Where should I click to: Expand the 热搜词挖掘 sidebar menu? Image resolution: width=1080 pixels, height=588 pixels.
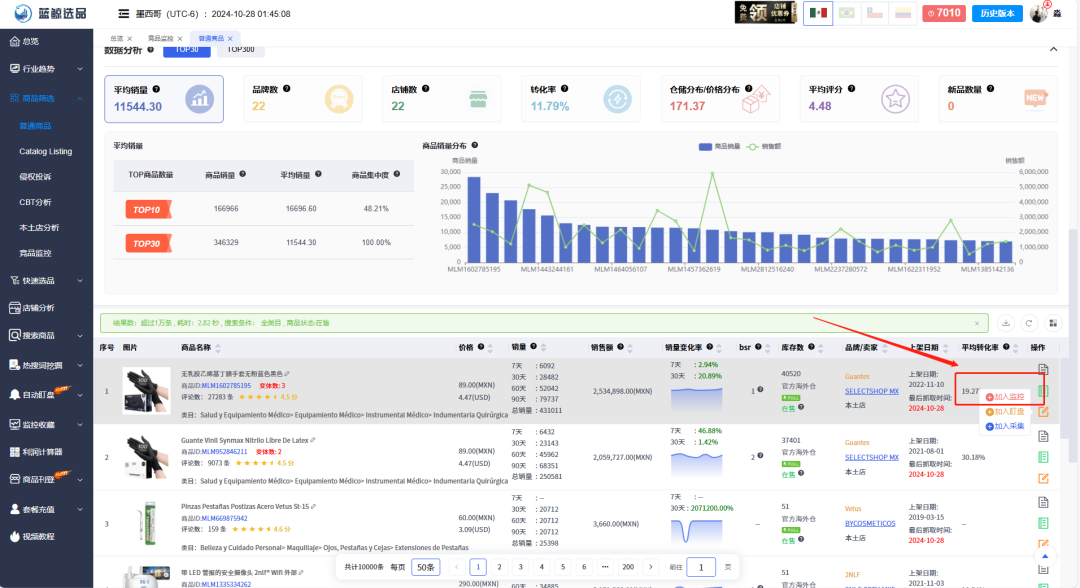pos(46,366)
